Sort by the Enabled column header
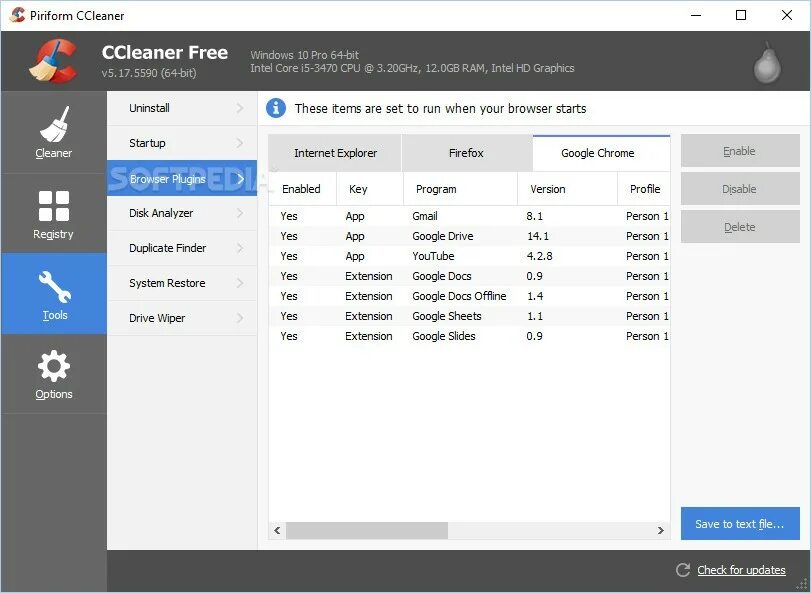This screenshot has width=811, height=593. point(303,189)
